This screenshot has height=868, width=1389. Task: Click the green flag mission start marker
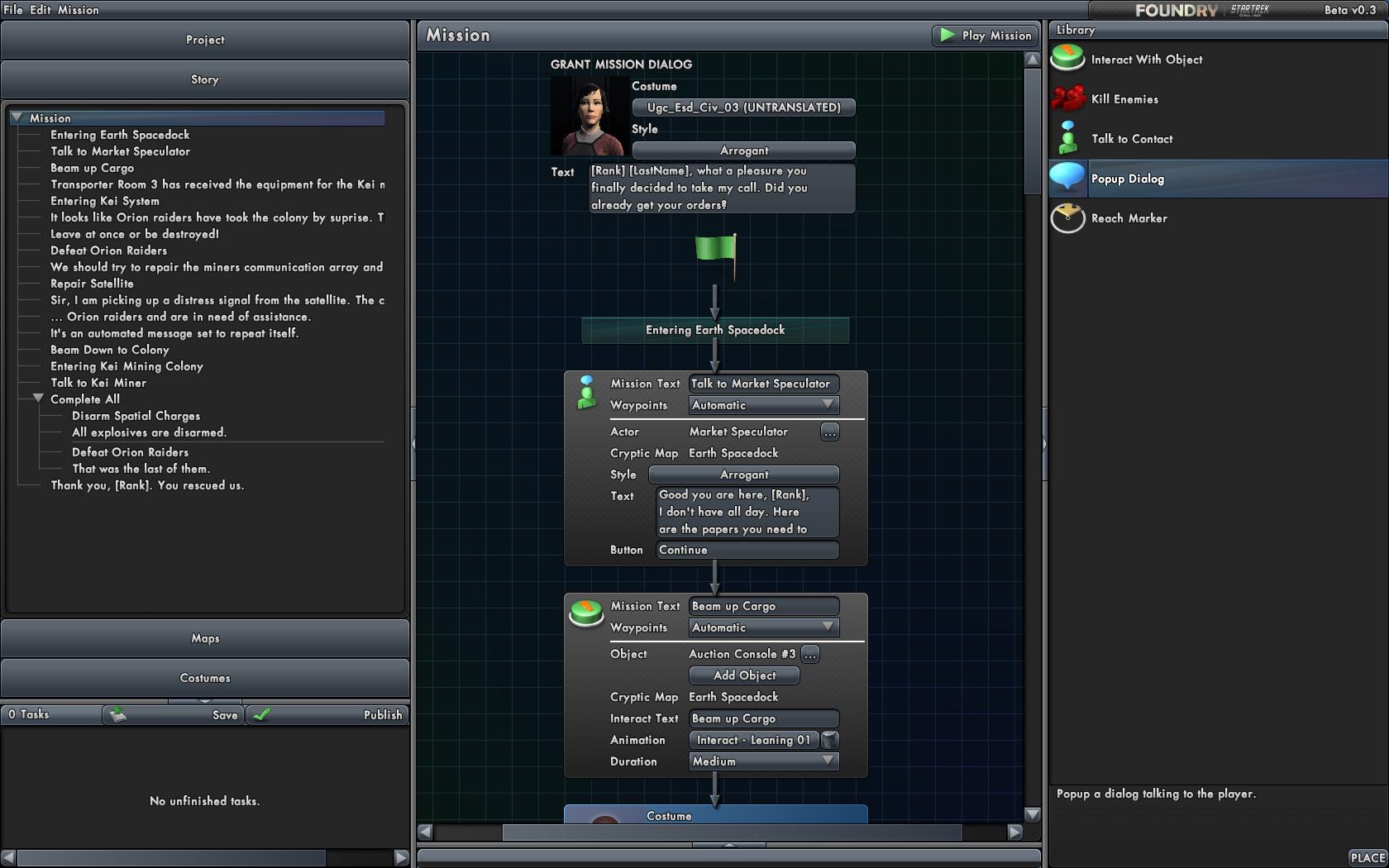[715, 257]
